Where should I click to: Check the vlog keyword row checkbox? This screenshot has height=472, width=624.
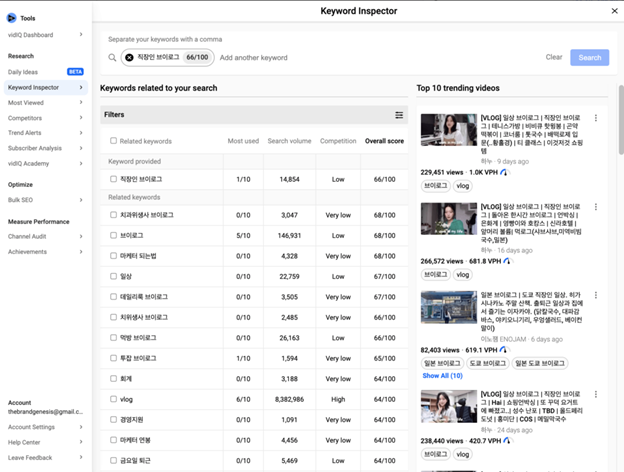[113, 399]
